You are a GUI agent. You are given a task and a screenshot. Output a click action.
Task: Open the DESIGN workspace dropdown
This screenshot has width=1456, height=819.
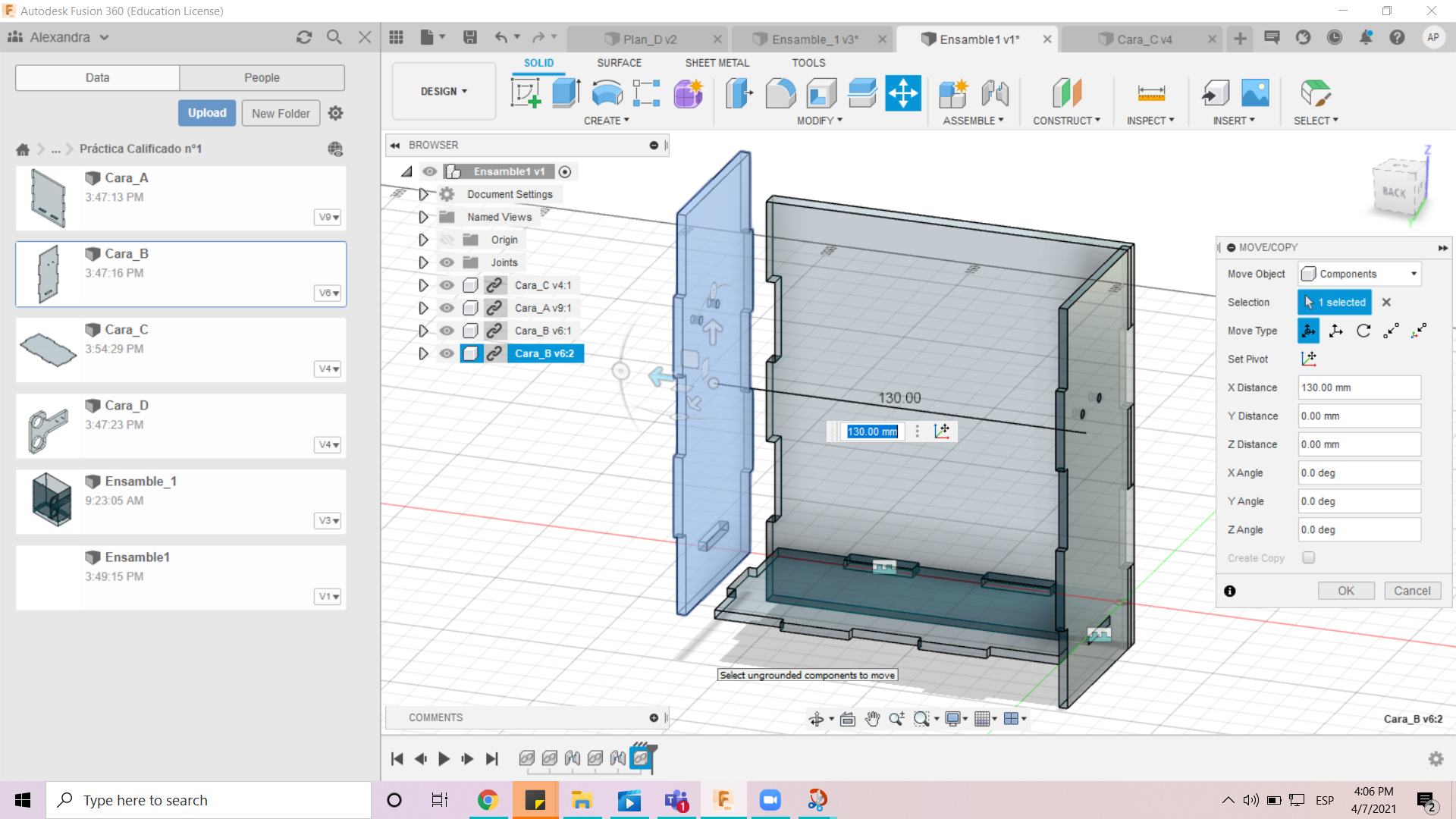(444, 91)
